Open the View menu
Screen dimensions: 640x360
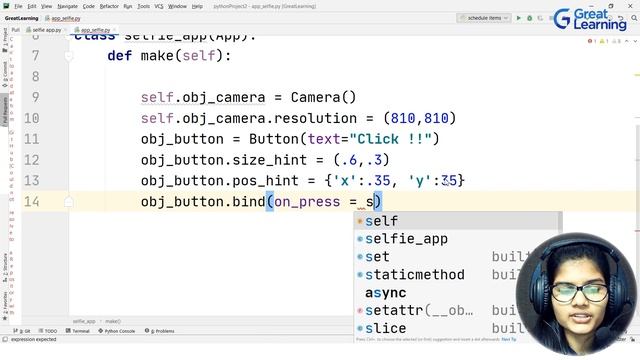[47, 6]
